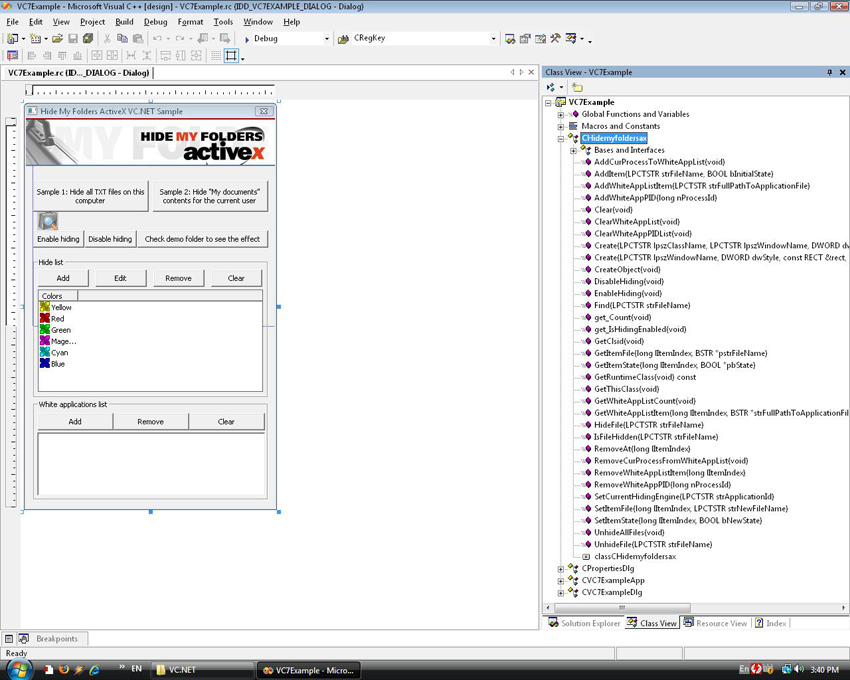Select Check demo folder to see effect button
Viewport: 850px width, 680px height.
202,239
